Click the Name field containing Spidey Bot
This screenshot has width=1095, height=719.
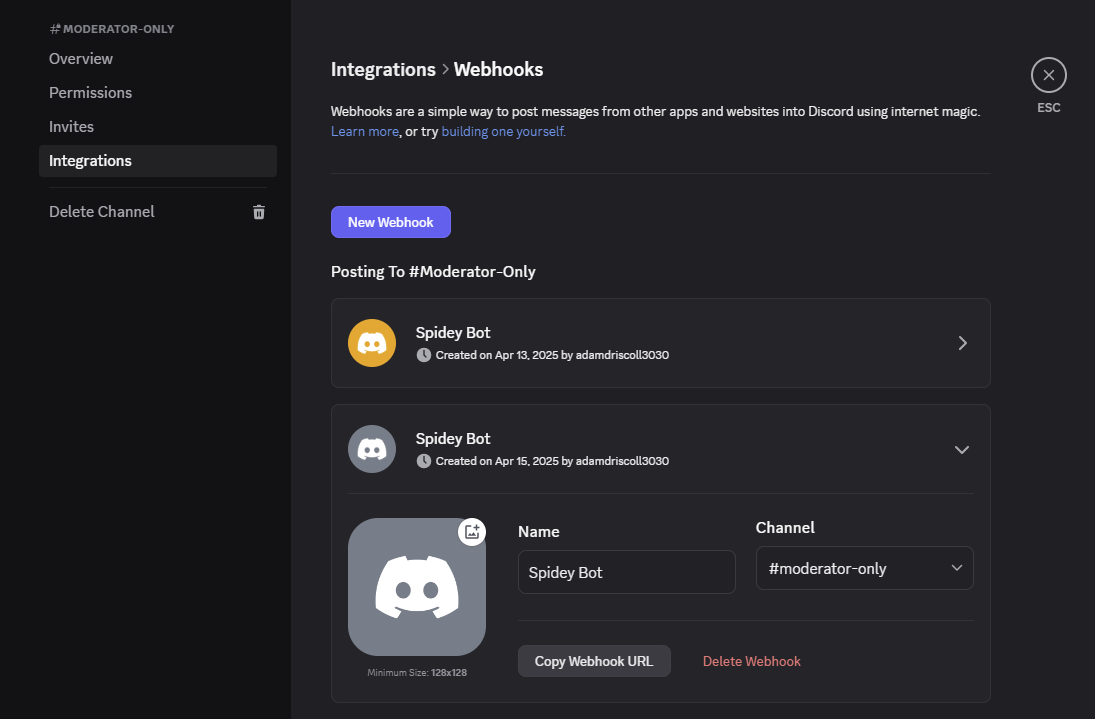coord(626,572)
